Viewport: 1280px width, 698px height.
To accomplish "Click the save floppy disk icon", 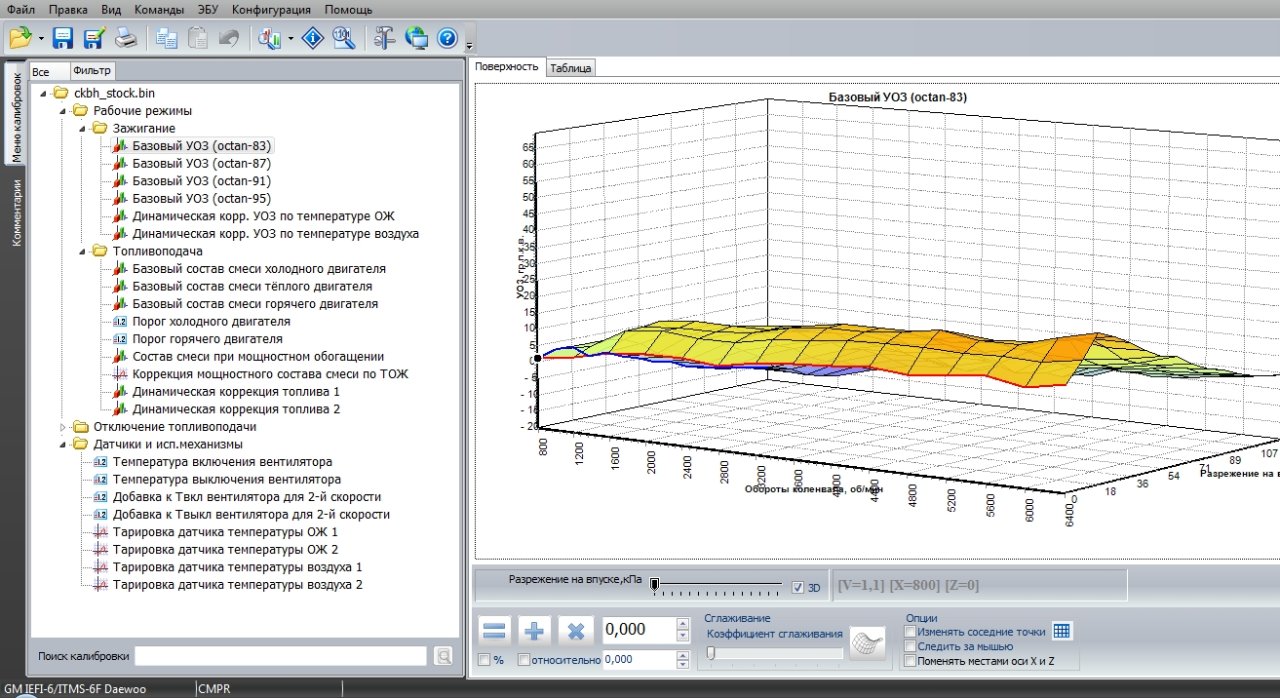I will [x=63, y=39].
